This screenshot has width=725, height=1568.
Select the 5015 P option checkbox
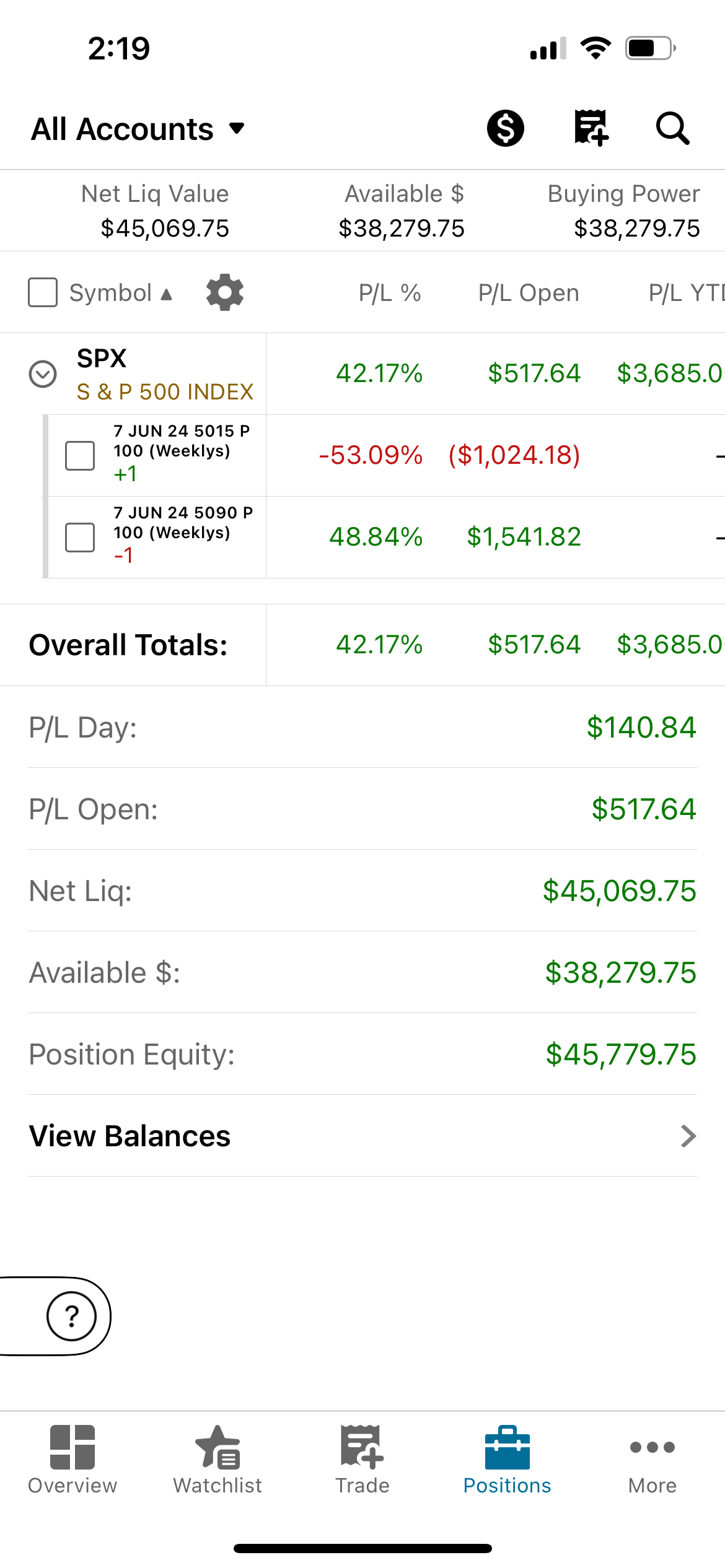click(x=80, y=456)
